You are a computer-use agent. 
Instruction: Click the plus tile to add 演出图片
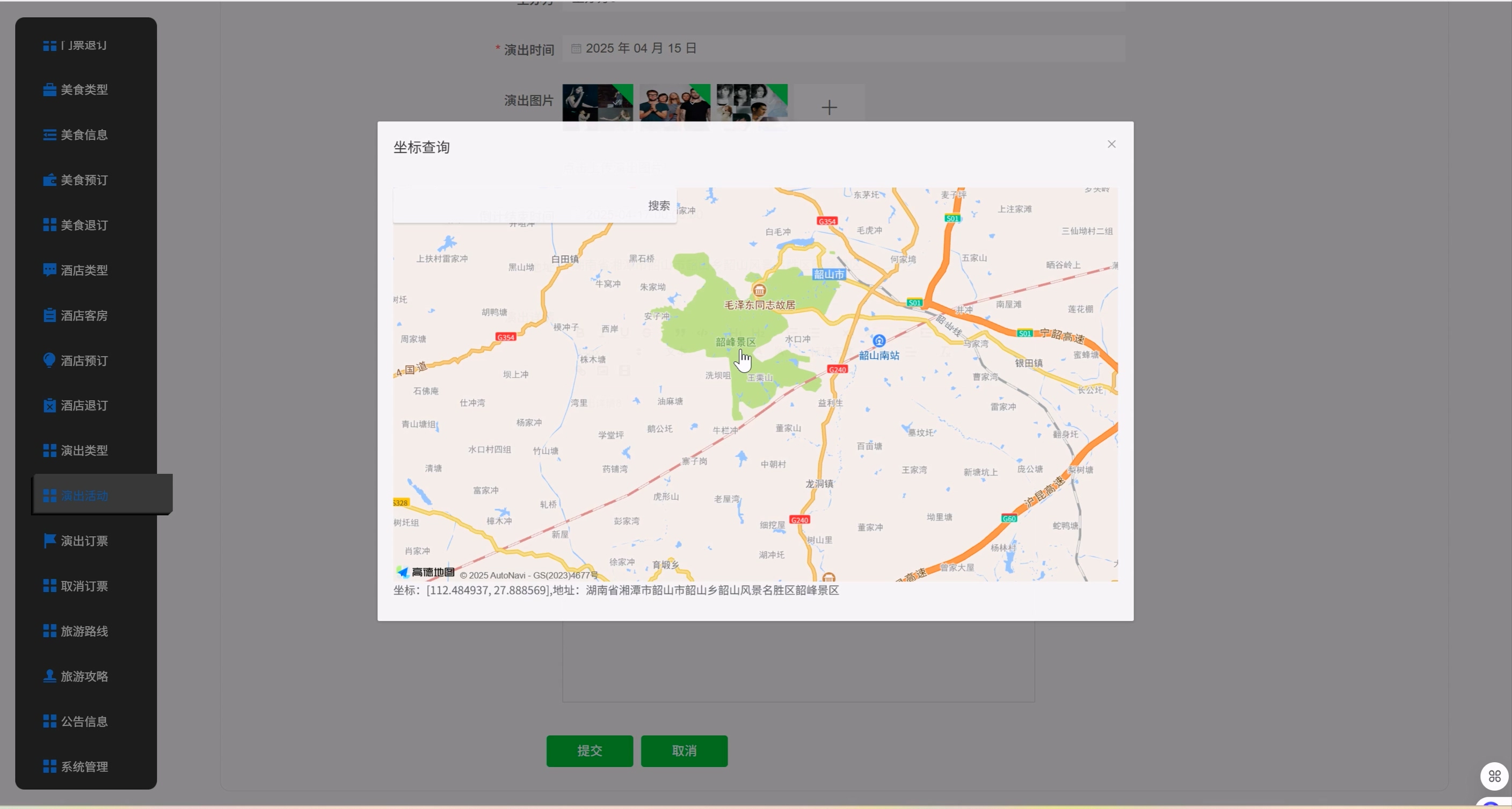[x=829, y=107]
